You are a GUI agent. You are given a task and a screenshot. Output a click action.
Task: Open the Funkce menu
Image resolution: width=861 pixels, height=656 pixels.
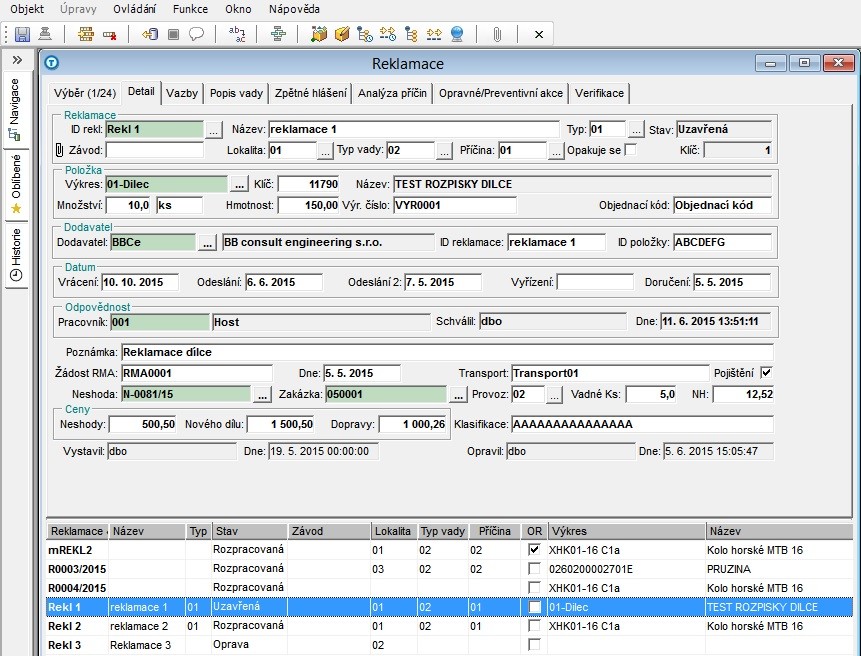point(191,9)
